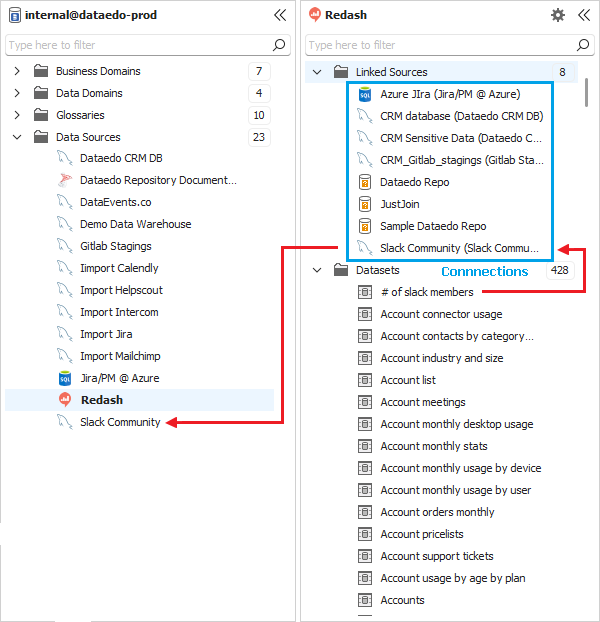
Task: Click the folder icon of Datasets
Action: (341, 270)
